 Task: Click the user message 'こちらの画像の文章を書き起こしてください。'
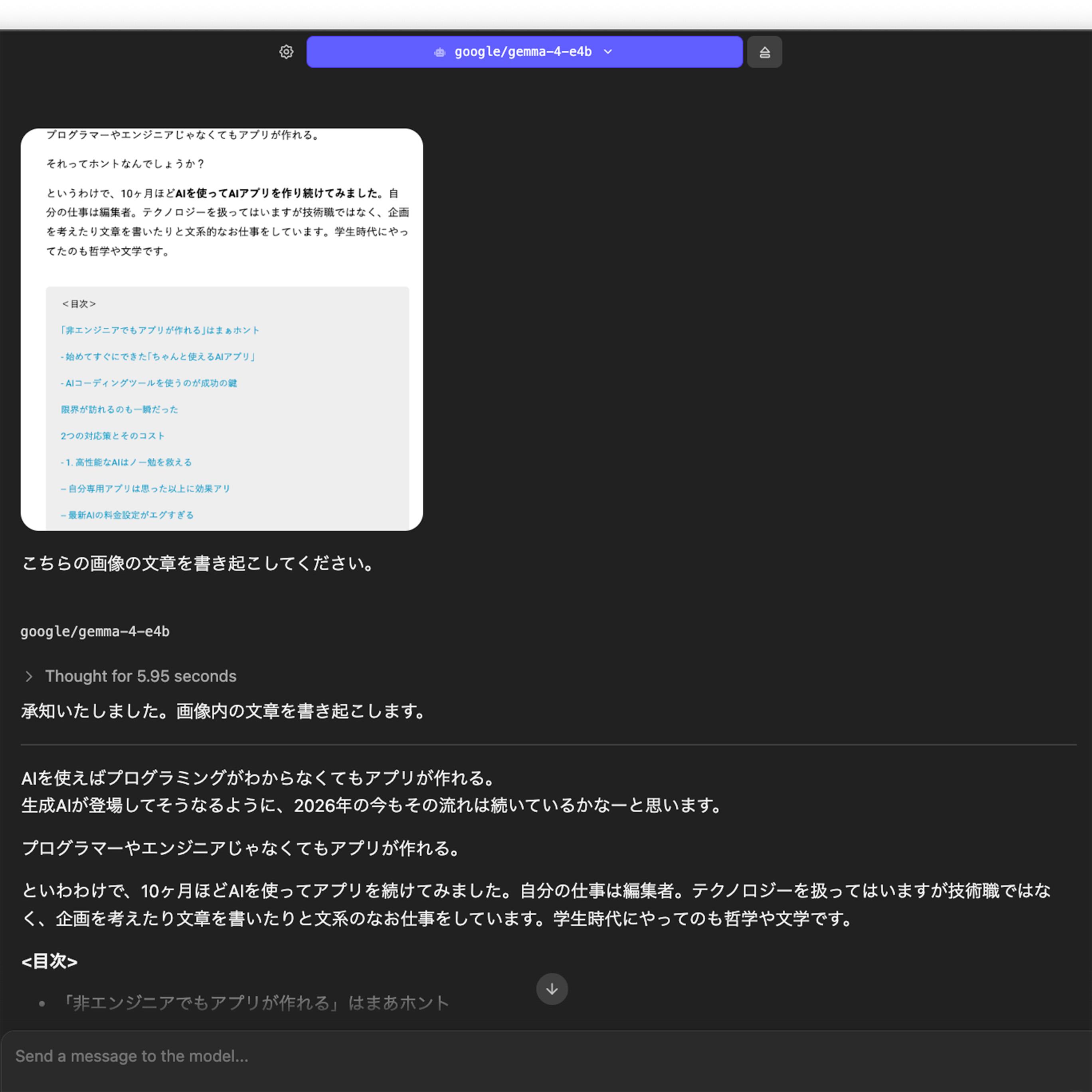tap(198, 564)
